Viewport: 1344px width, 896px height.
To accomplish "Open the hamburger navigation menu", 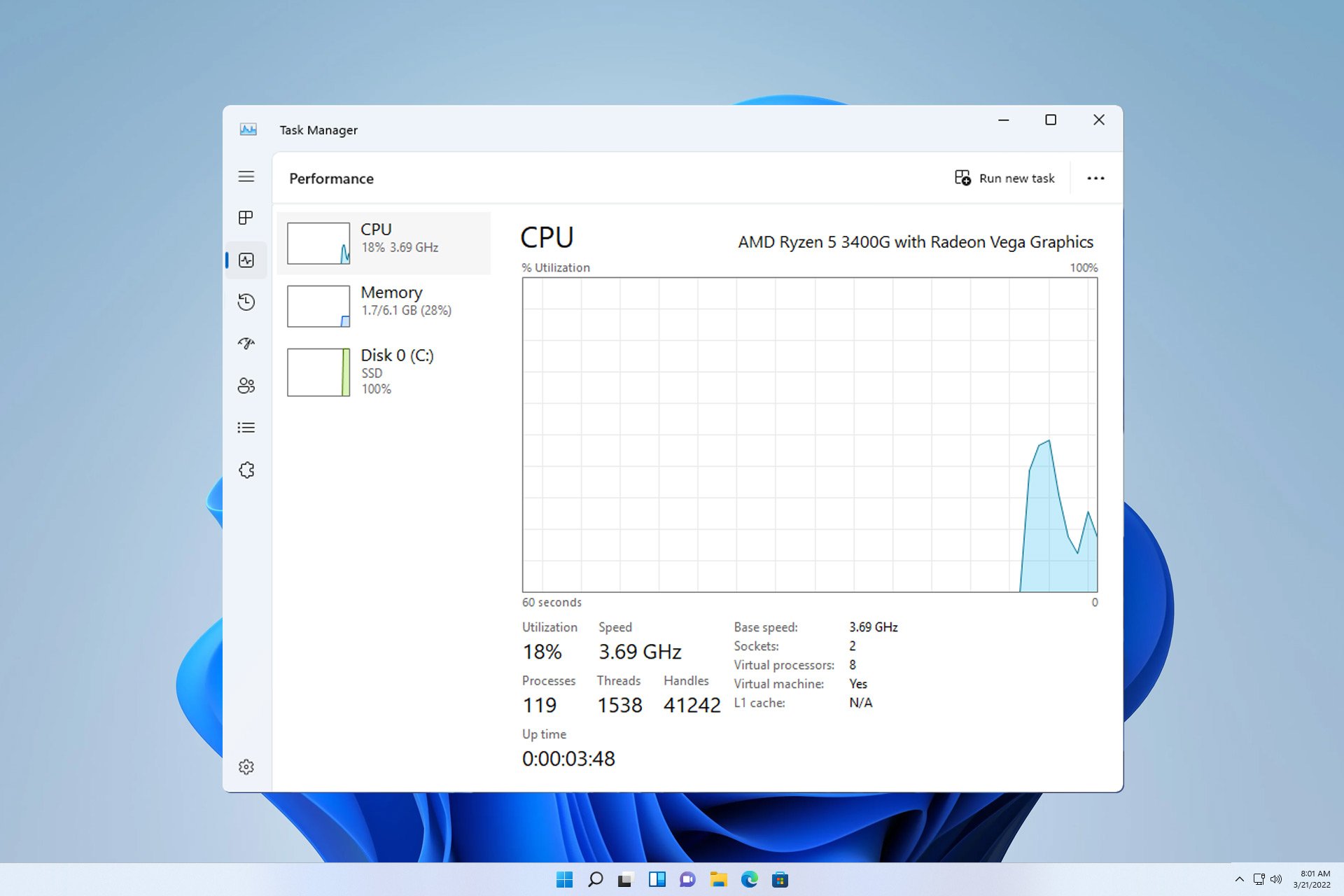I will [246, 176].
